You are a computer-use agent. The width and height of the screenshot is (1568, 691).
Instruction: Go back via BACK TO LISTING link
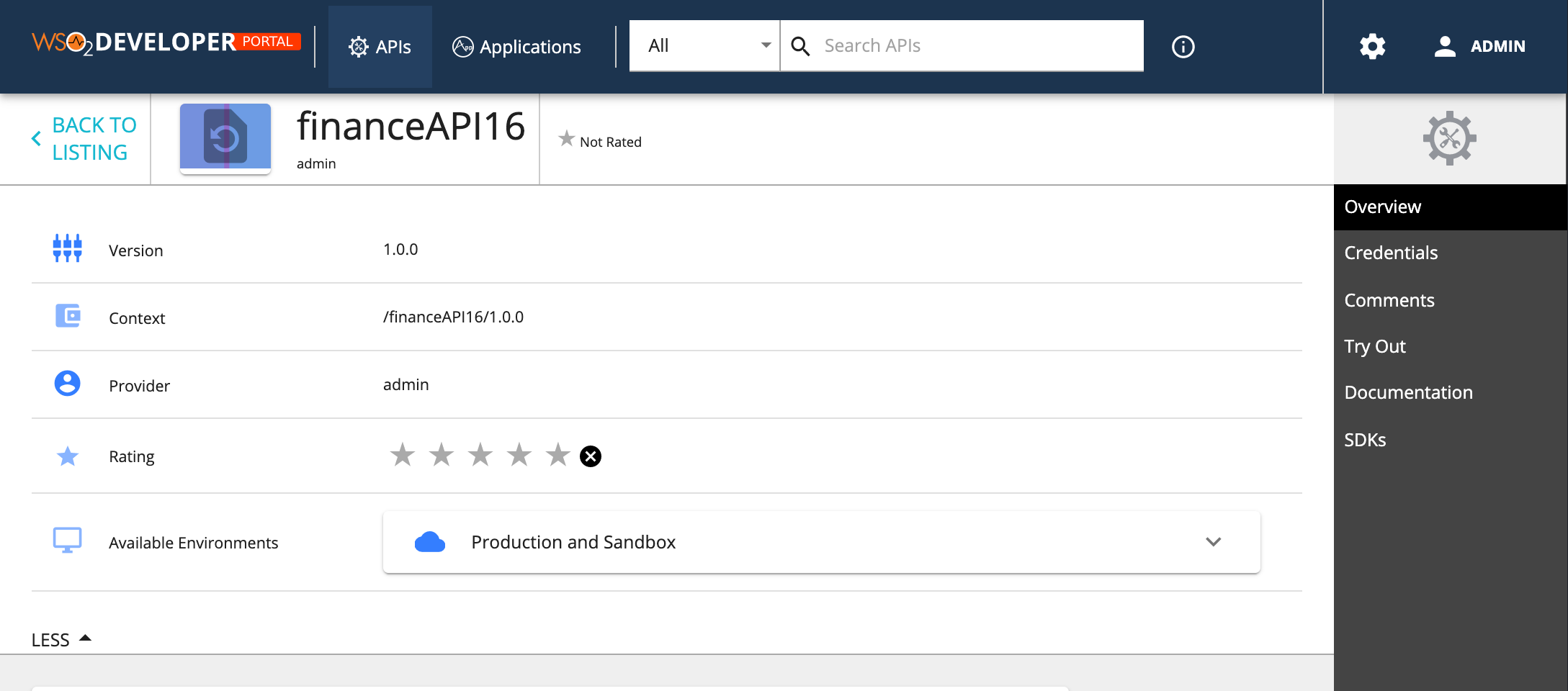coord(84,139)
